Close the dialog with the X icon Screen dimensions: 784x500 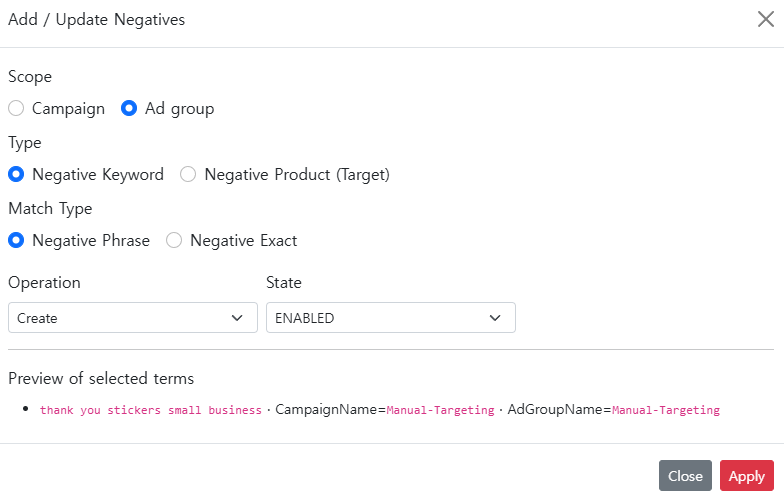[765, 20]
